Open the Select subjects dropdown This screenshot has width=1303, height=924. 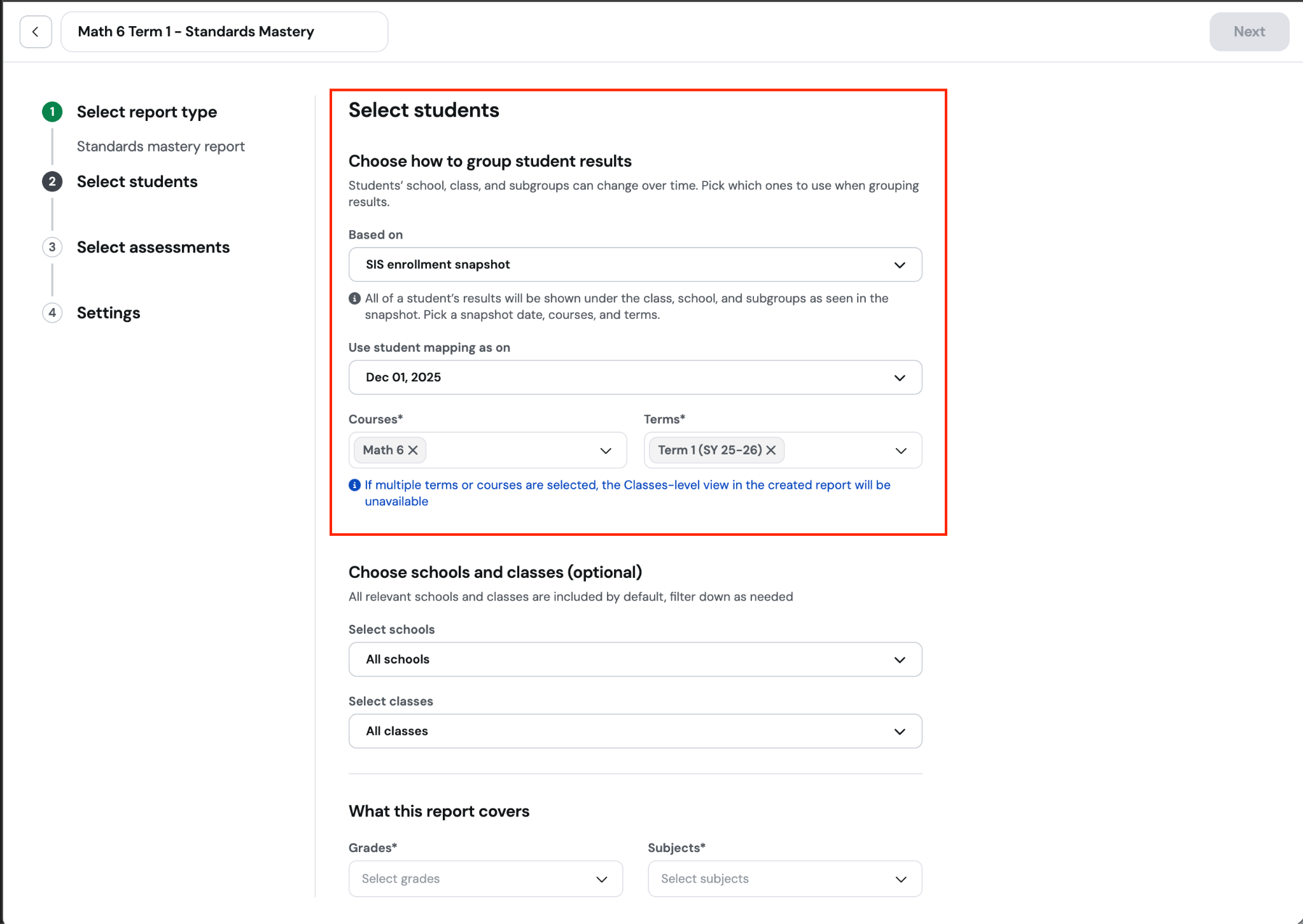tap(785, 879)
